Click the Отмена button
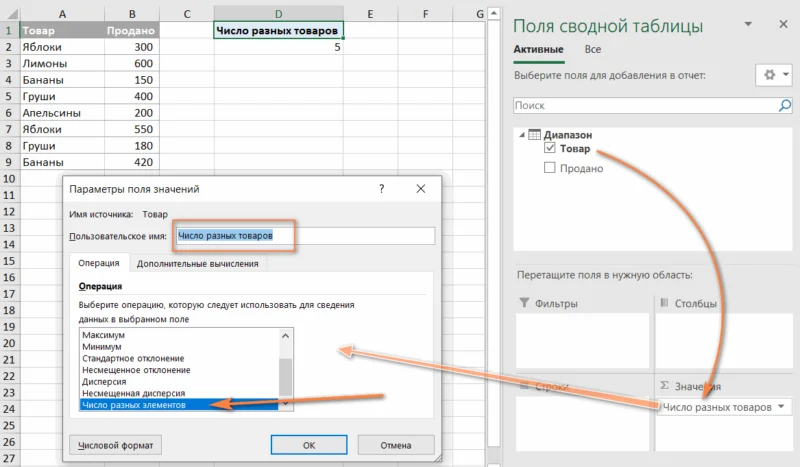The height and width of the screenshot is (467, 800). coord(395,444)
